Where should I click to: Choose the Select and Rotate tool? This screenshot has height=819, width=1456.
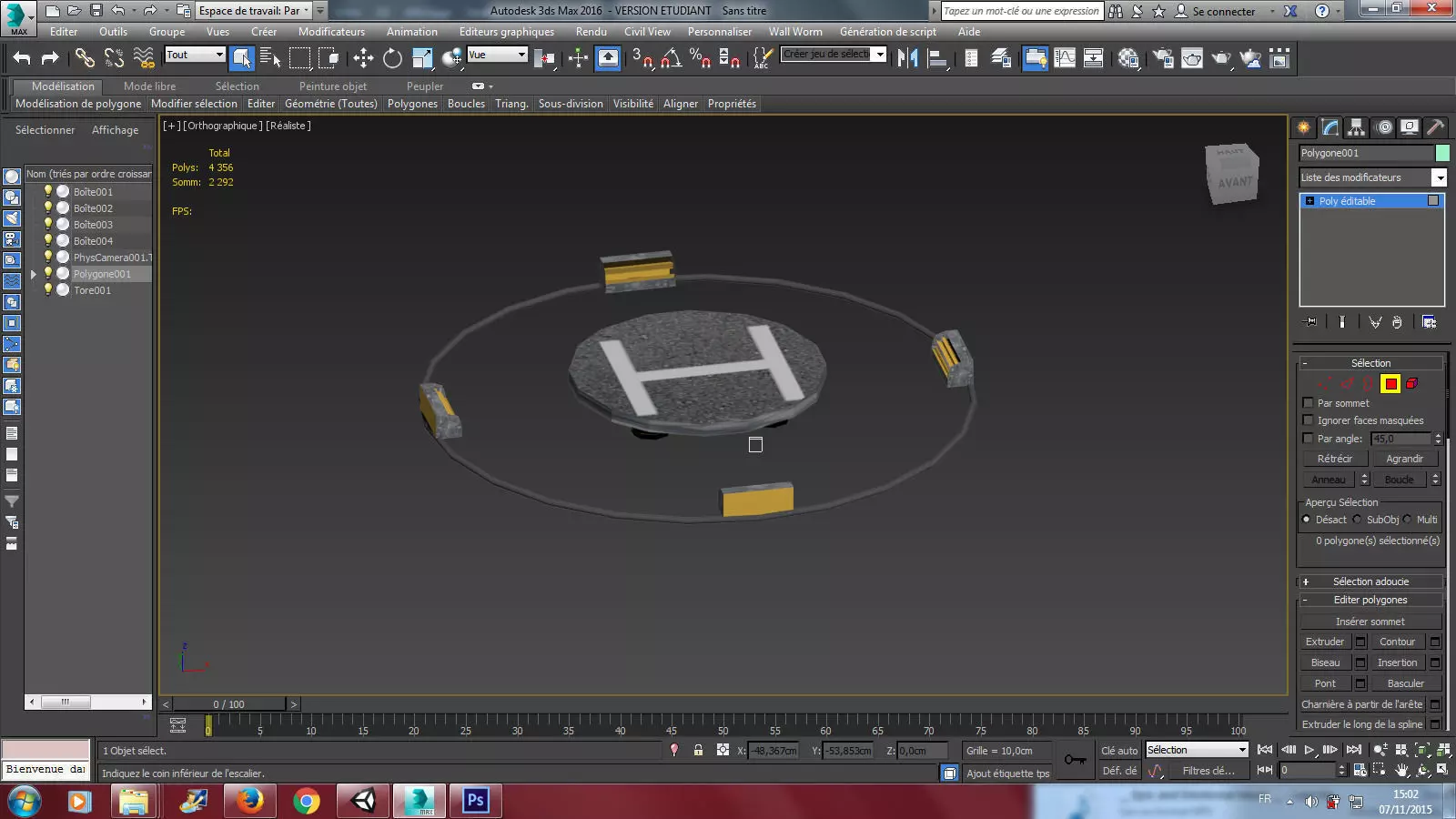[x=392, y=58]
